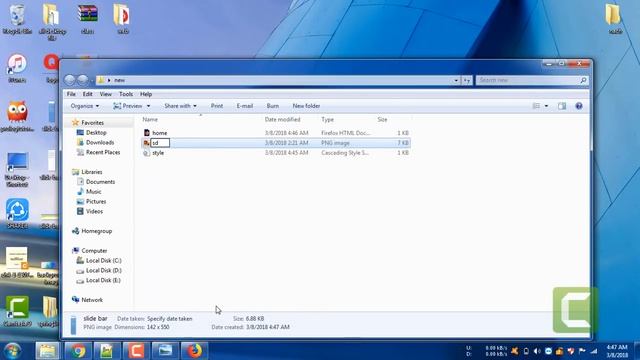
Task: Open Documents library
Action: point(100,182)
